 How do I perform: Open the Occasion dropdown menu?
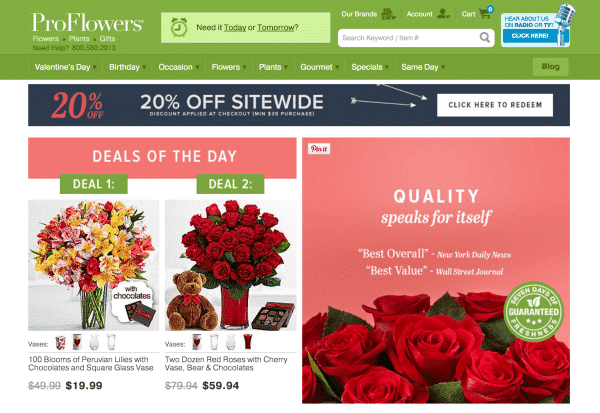click(x=179, y=67)
